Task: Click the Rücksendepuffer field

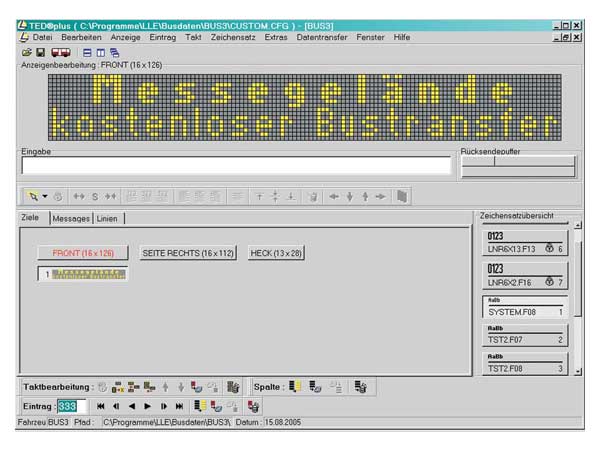Action: 518,166
